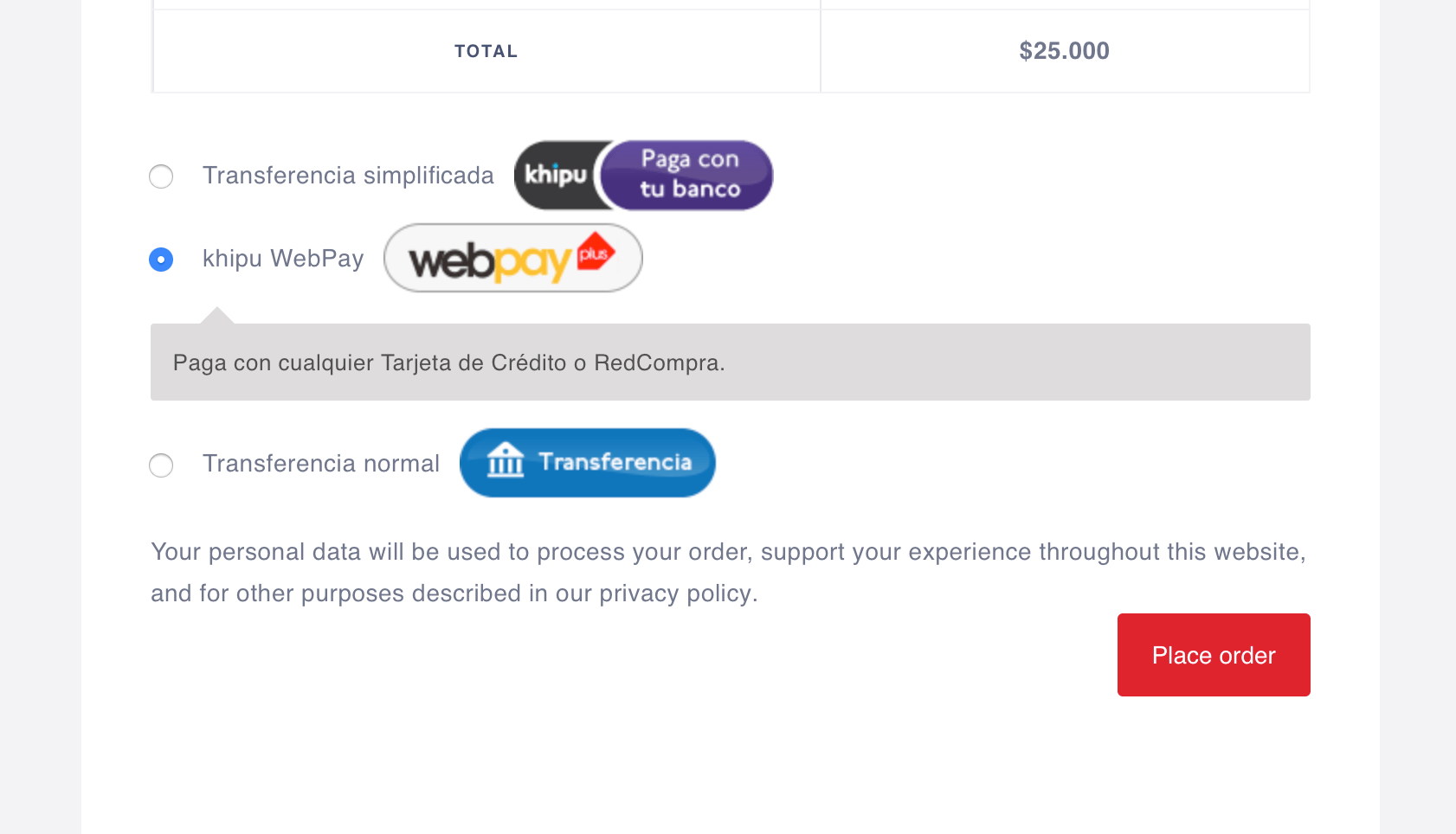1456x834 pixels.
Task: Click the Tarjeta de Crédito description box
Action: coord(731,362)
